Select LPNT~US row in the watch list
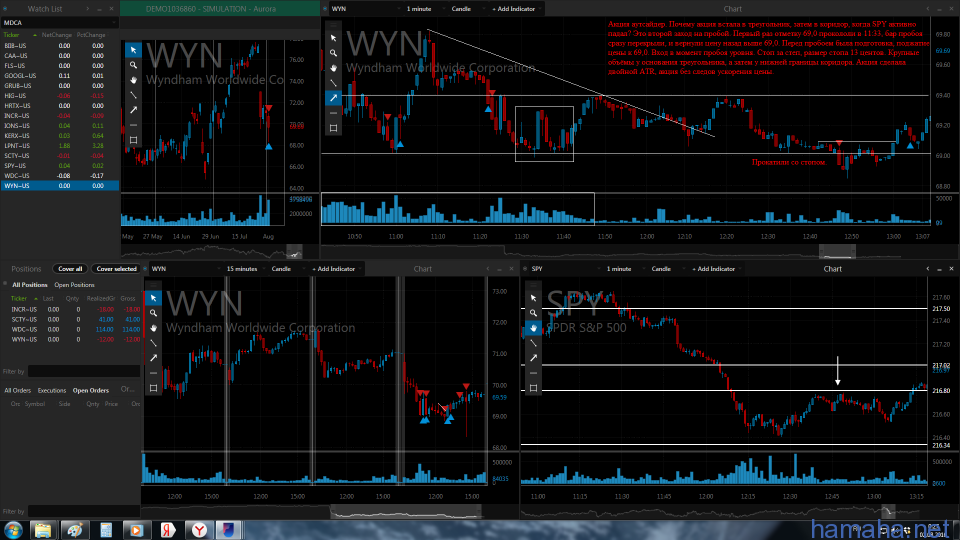The width and height of the screenshot is (960, 540). point(60,146)
